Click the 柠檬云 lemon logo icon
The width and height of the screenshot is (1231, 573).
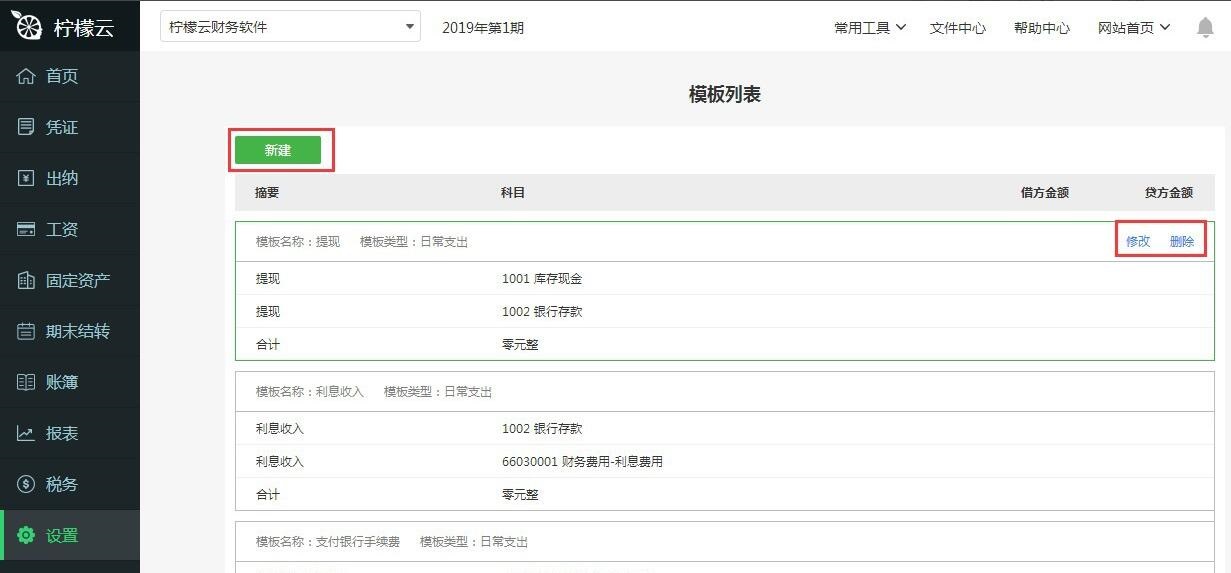(26, 26)
